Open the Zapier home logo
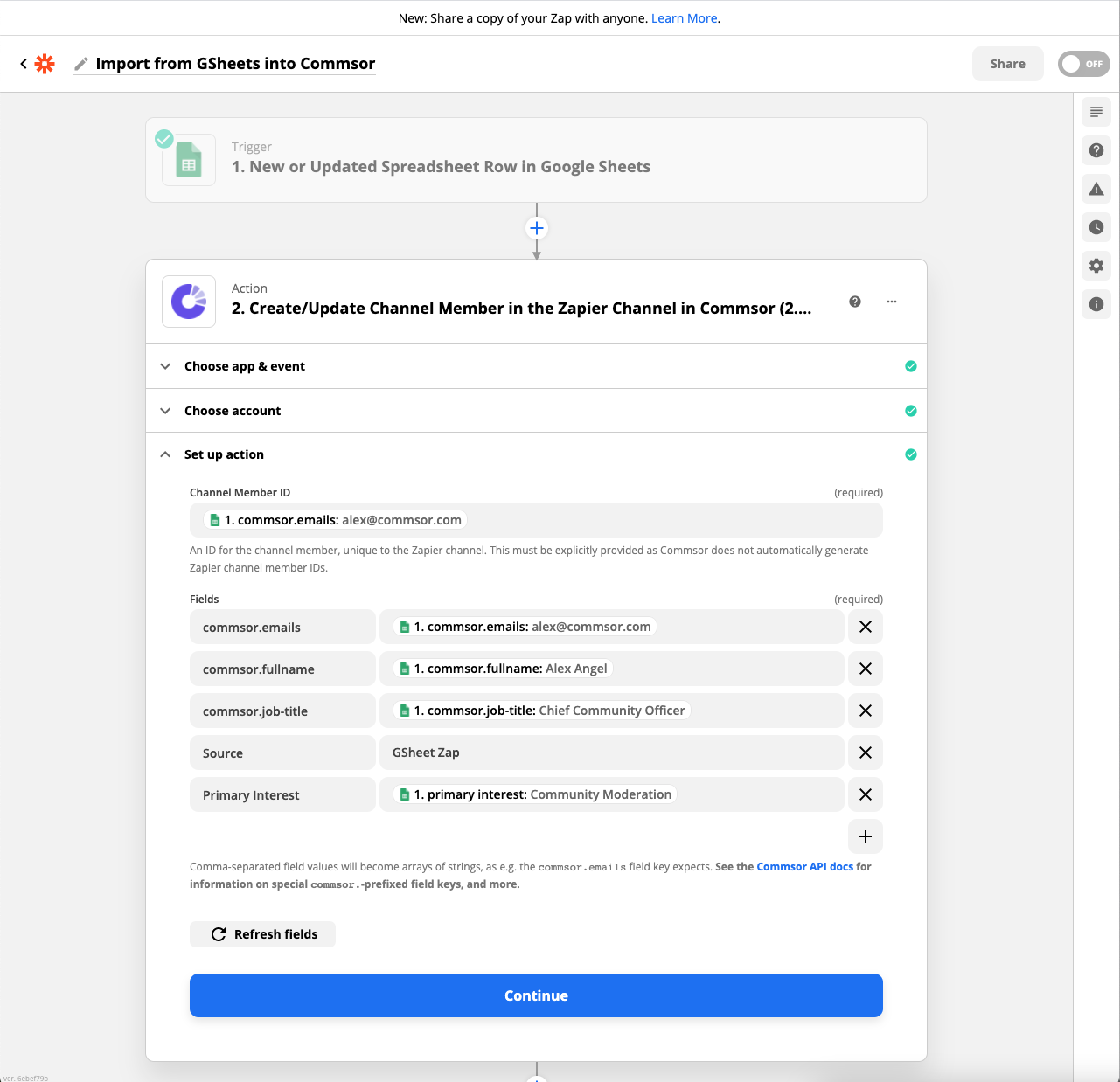Screen dimensions: 1120x1082 (45, 64)
